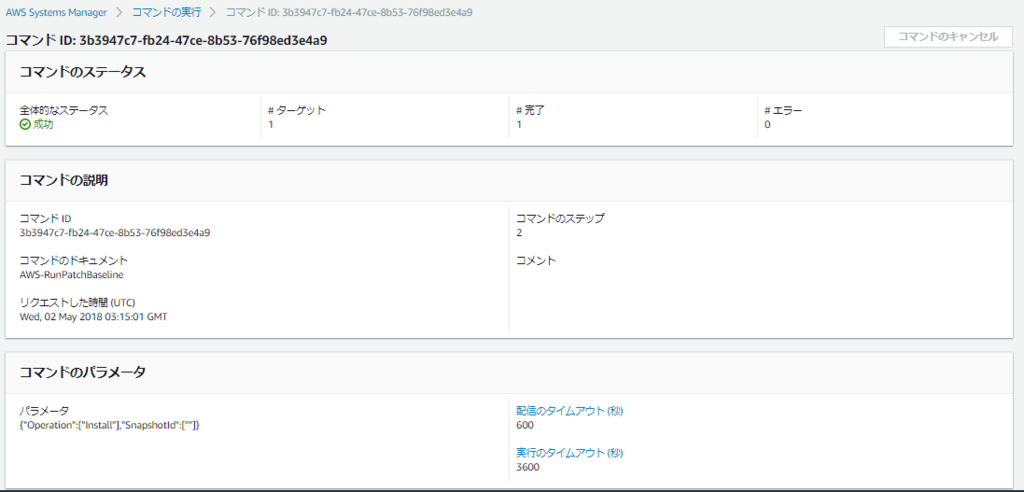1024x492 pixels.
Task: Click the command steps value 2
Action: tap(519, 233)
